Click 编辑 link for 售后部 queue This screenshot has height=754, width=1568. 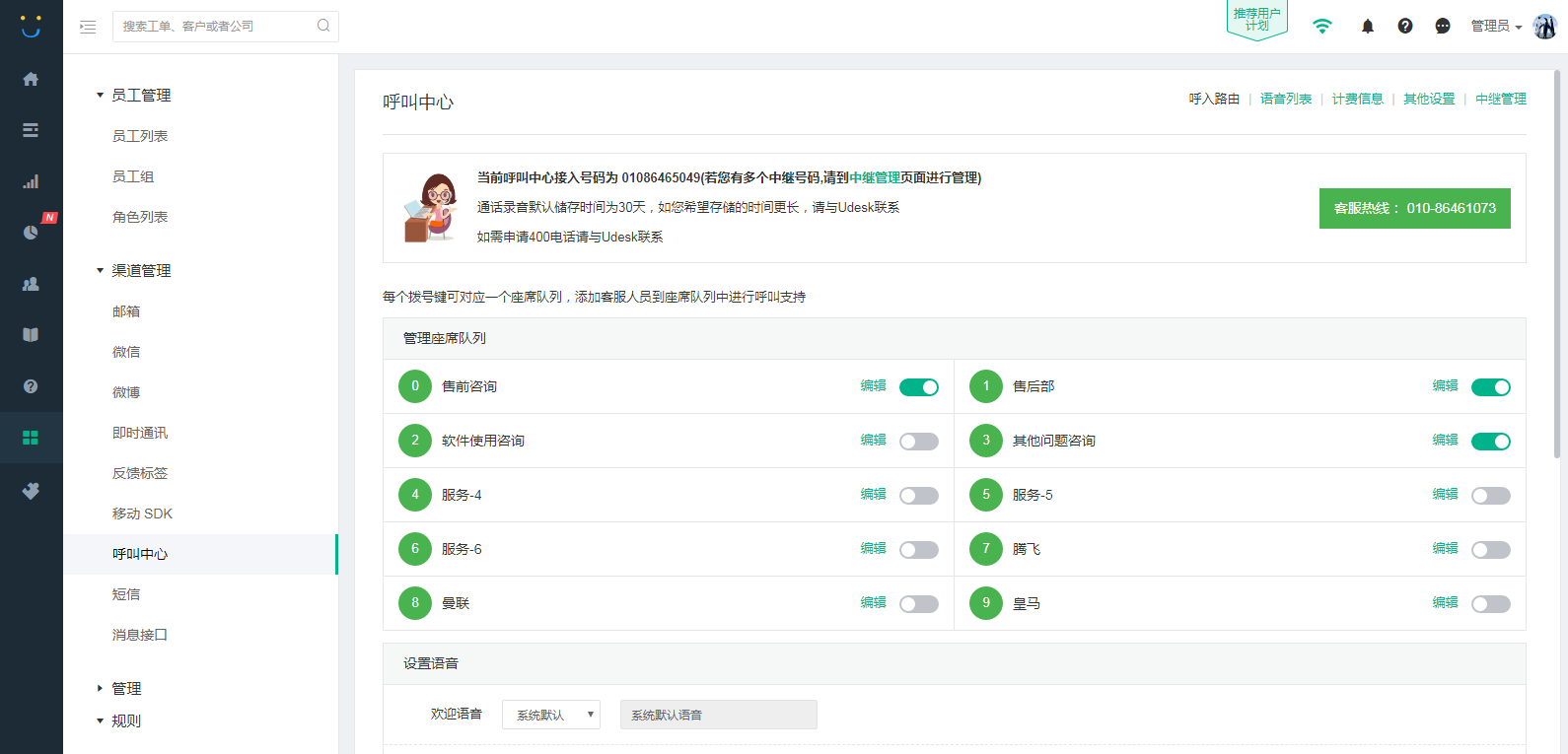pos(1445,386)
